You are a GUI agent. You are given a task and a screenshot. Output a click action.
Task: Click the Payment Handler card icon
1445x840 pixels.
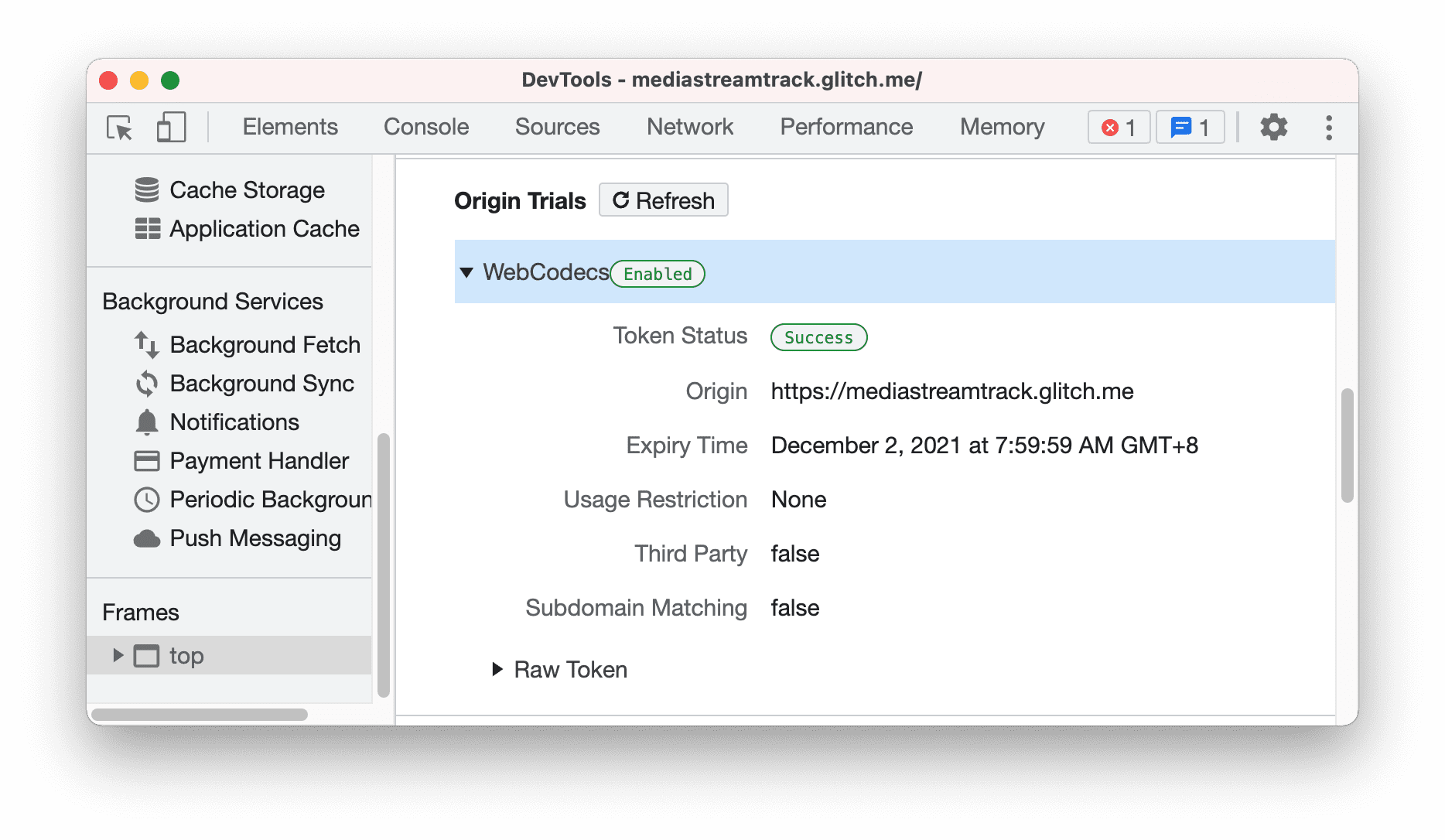coord(147,461)
